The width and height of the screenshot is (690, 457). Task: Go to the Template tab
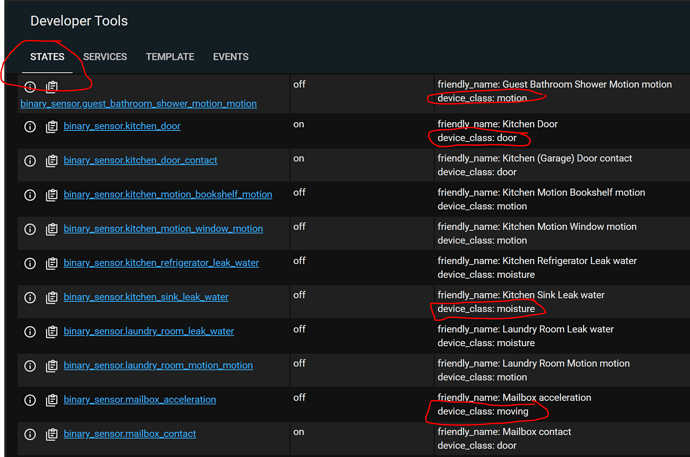(x=169, y=57)
